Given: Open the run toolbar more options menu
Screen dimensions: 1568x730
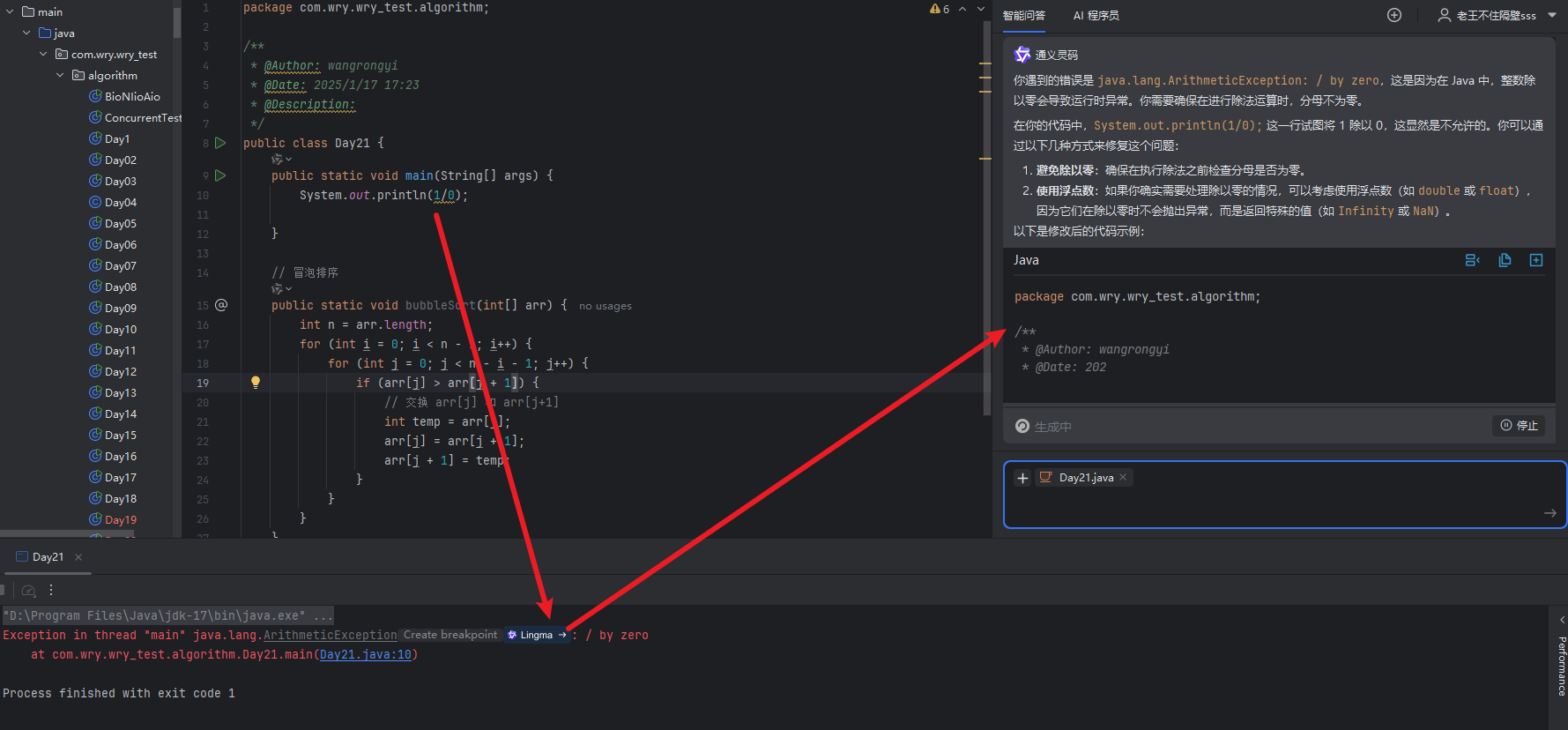Looking at the screenshot, I should tap(51, 591).
